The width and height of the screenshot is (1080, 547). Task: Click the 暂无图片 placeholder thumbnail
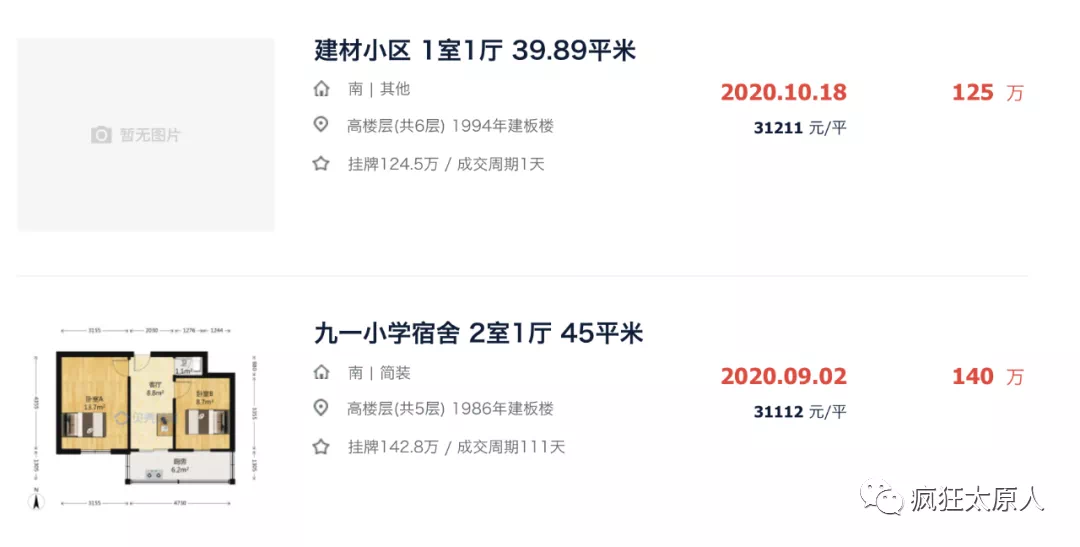[146, 134]
